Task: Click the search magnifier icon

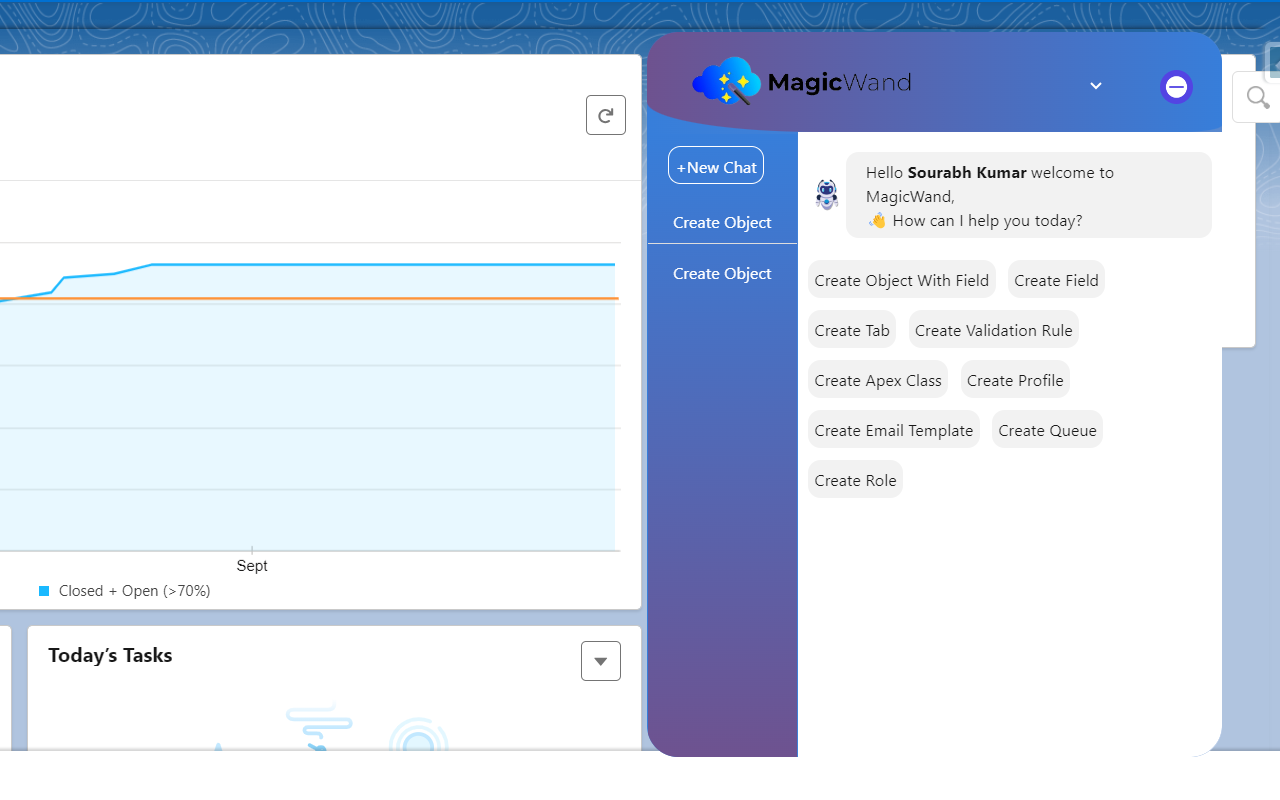Action: pos(1258,98)
